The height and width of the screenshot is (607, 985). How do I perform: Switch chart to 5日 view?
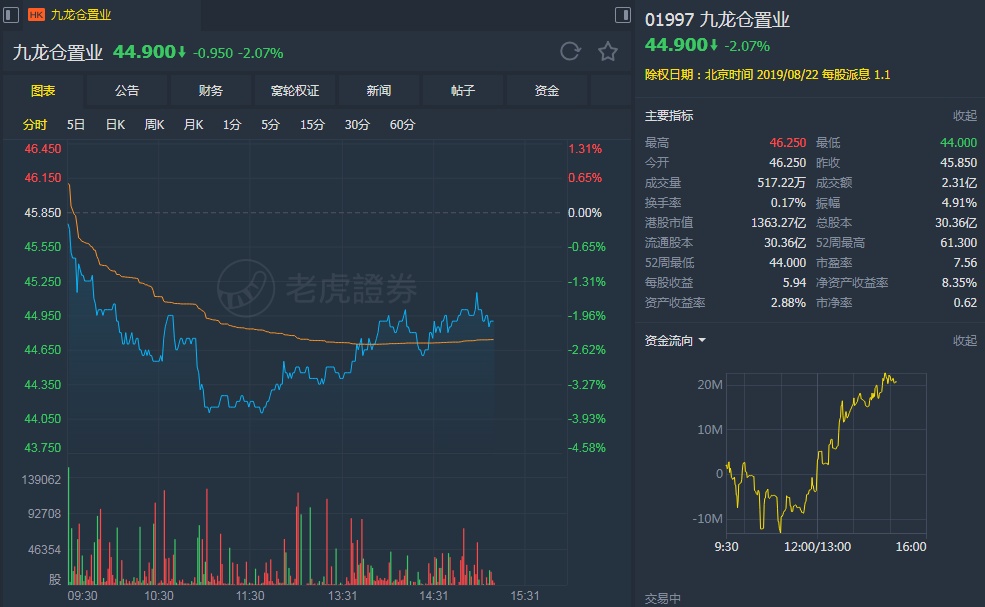pyautogui.click(x=76, y=125)
